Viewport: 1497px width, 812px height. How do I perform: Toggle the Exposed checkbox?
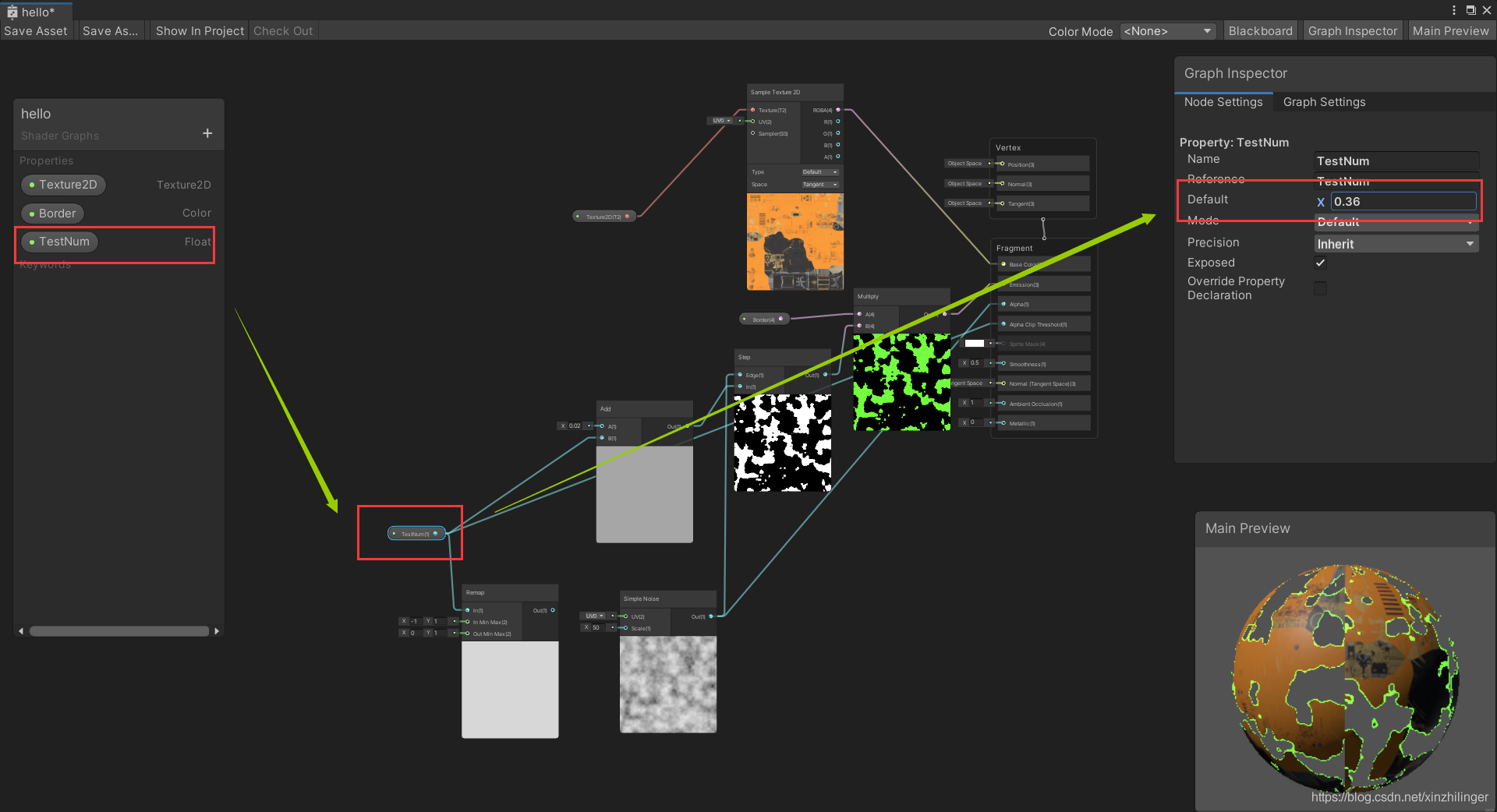tap(1320, 263)
